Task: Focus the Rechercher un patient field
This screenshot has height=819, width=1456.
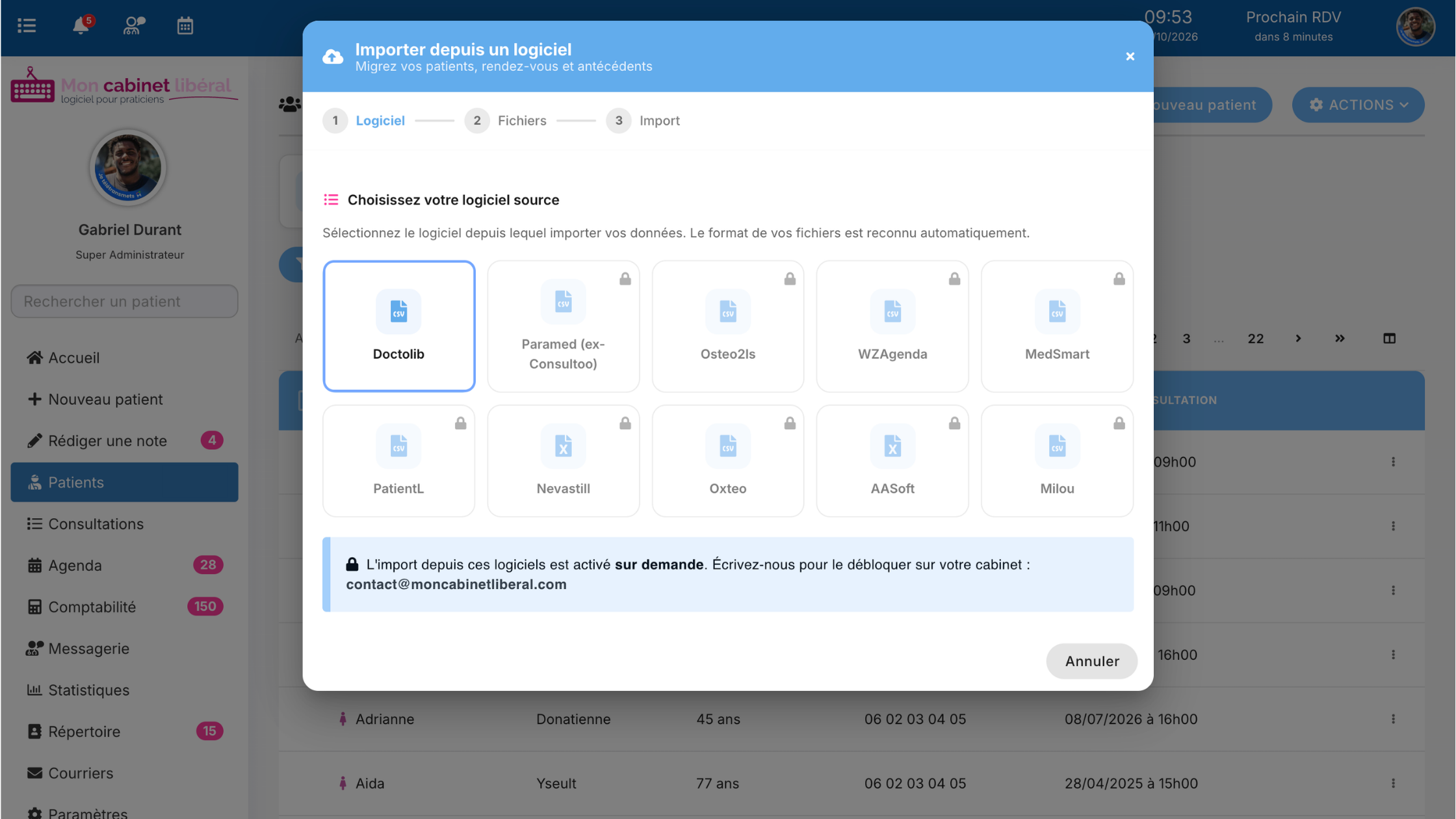Action: (x=124, y=301)
